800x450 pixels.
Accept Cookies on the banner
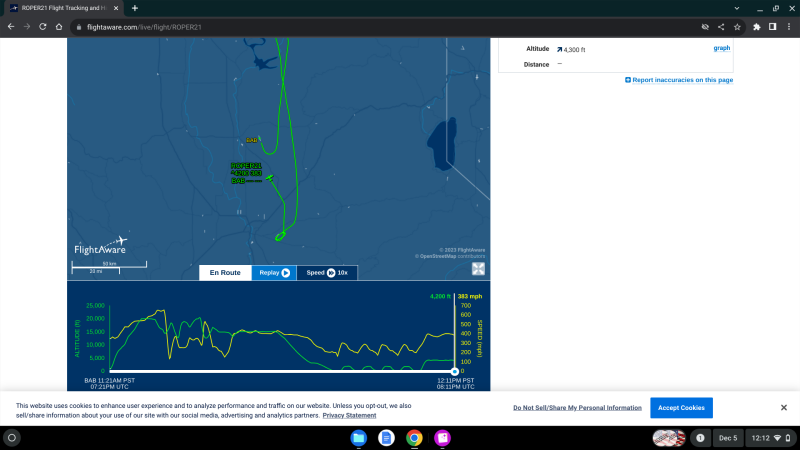[681, 408]
